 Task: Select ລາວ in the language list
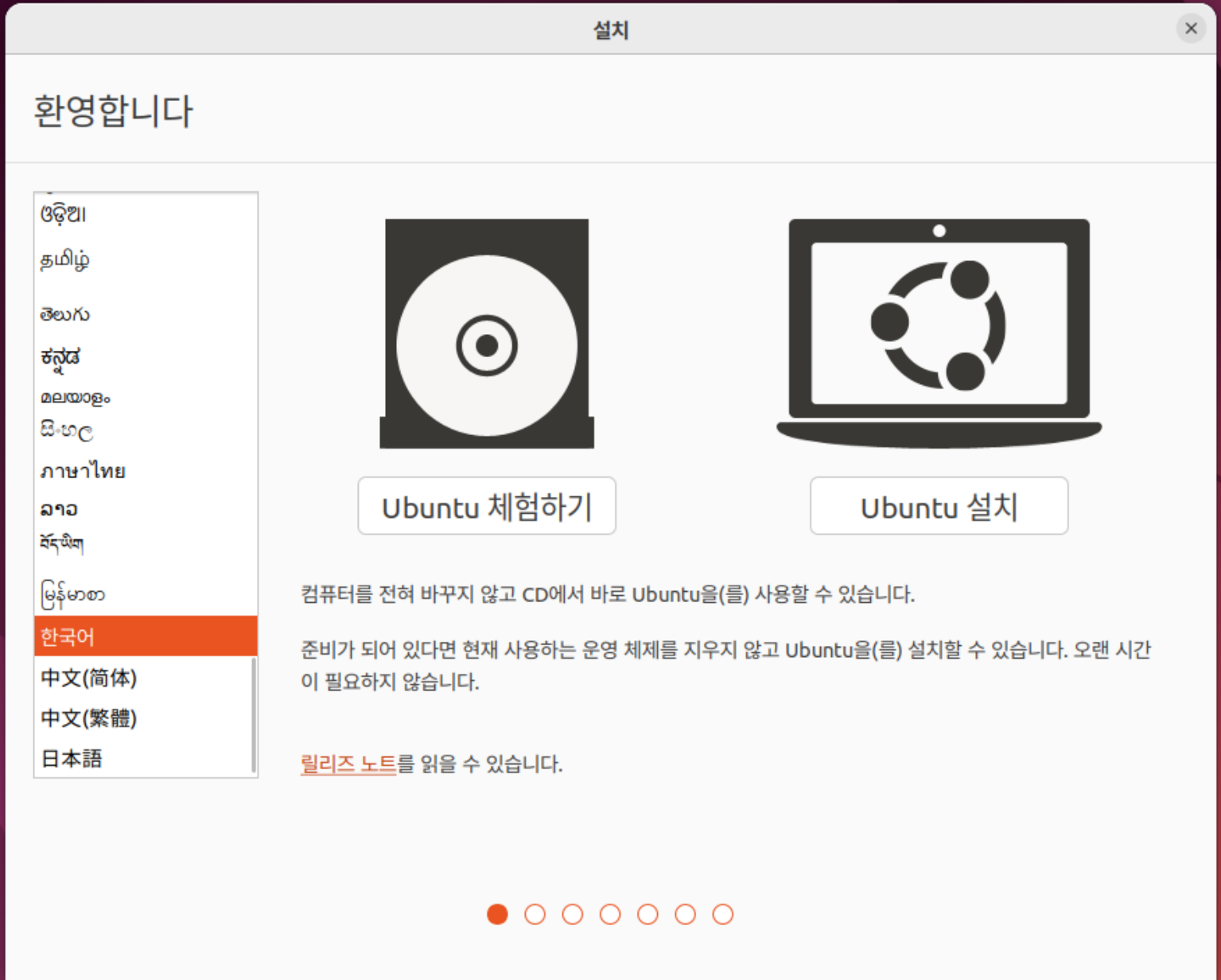tap(146, 508)
